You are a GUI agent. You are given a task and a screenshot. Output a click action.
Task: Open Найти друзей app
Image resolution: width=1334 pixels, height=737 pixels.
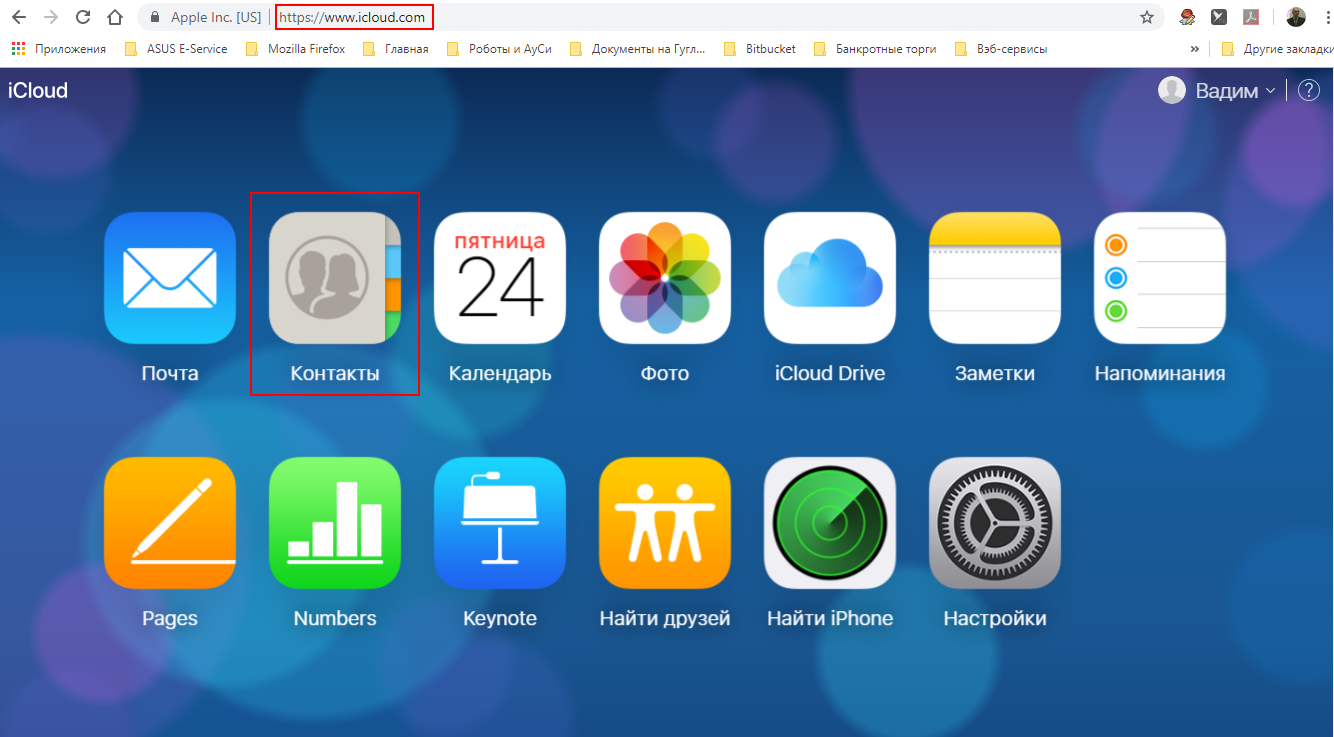point(665,523)
